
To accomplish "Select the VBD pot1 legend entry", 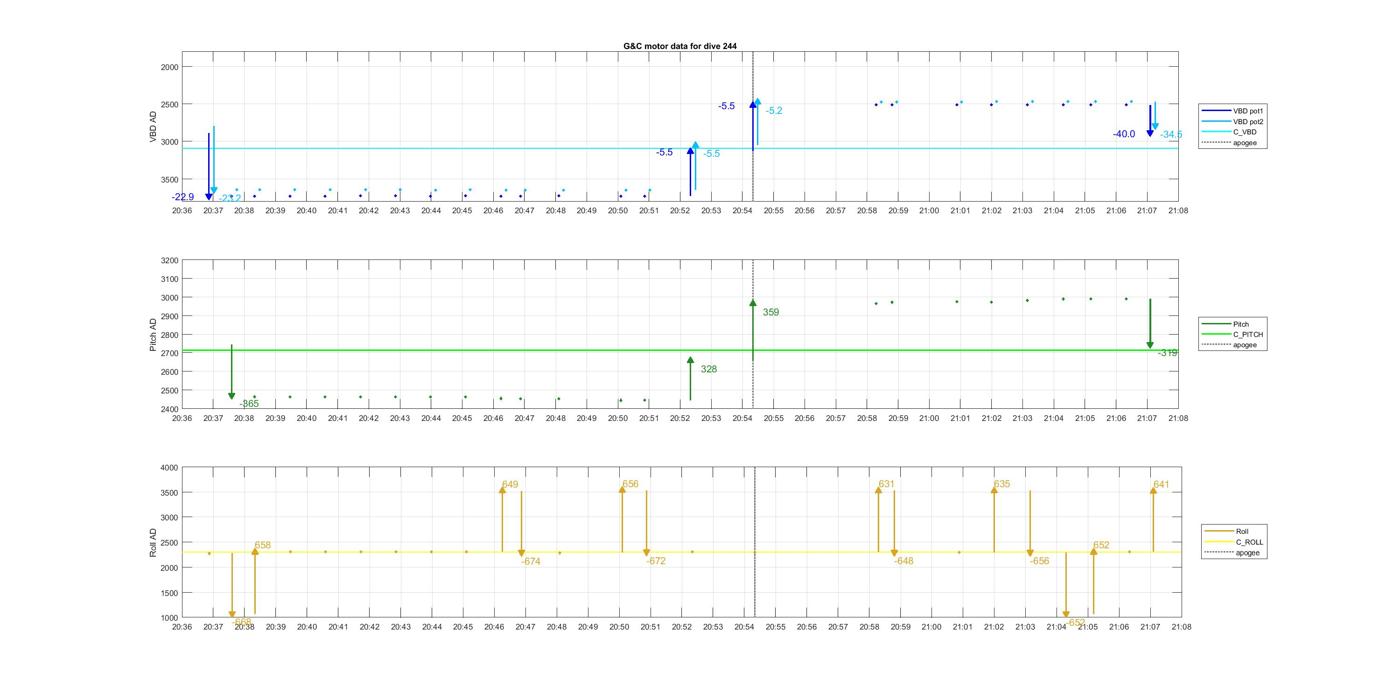I will [1233, 111].
